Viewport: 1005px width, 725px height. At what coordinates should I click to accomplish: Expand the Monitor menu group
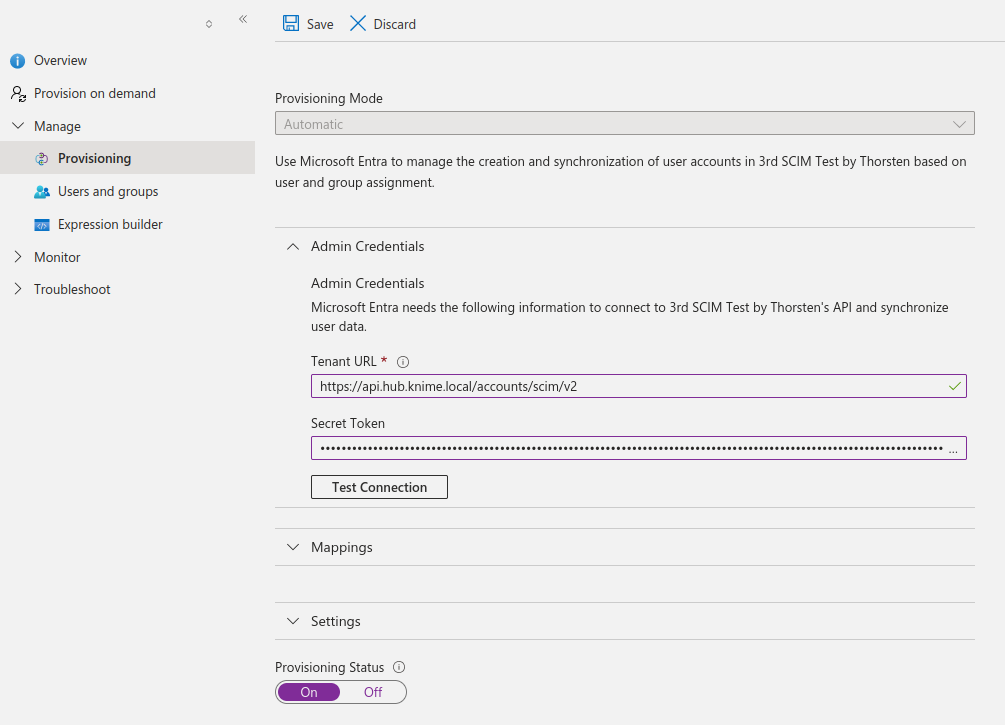coord(18,257)
